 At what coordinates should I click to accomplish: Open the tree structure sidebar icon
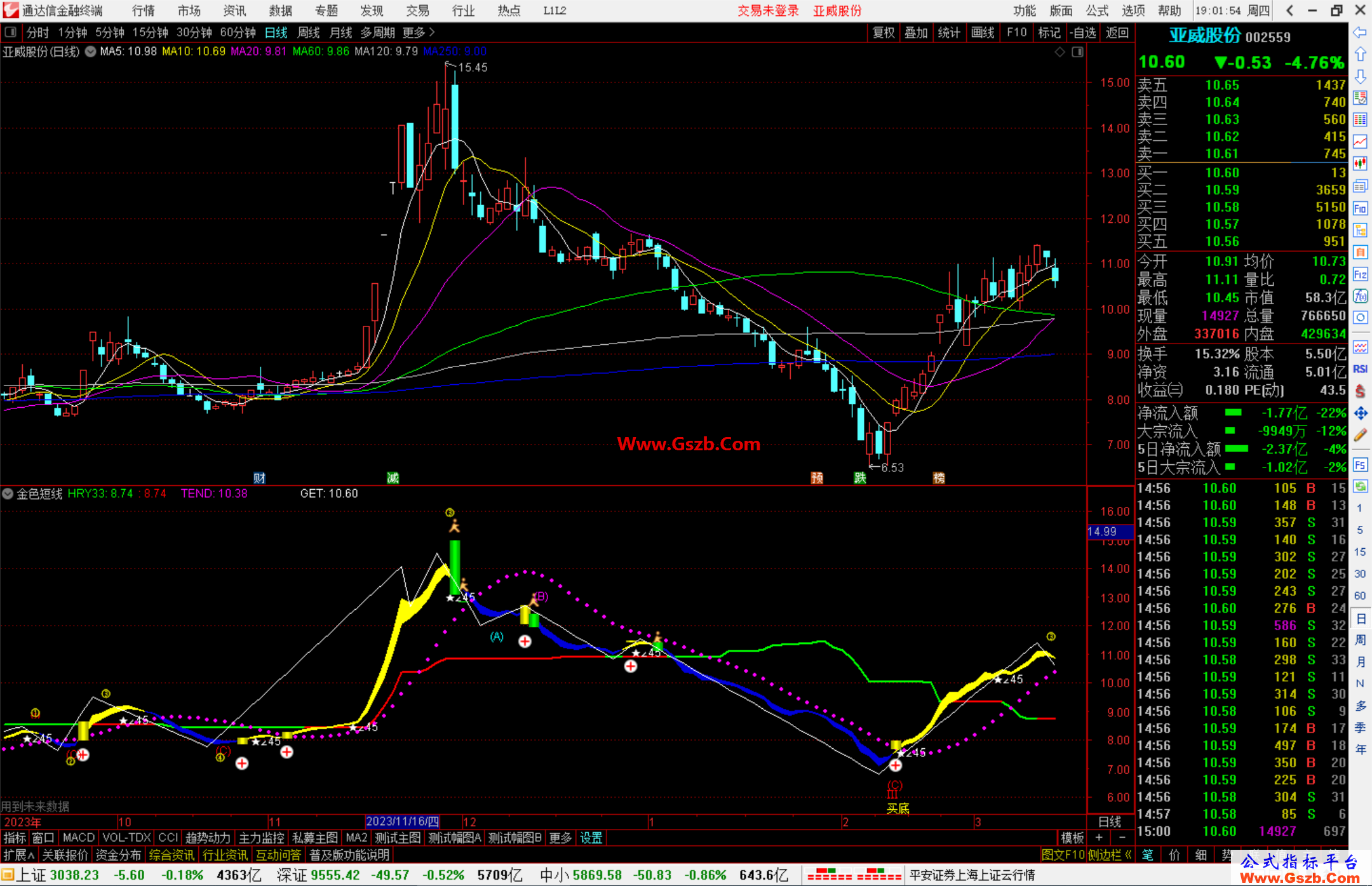coord(1360,230)
